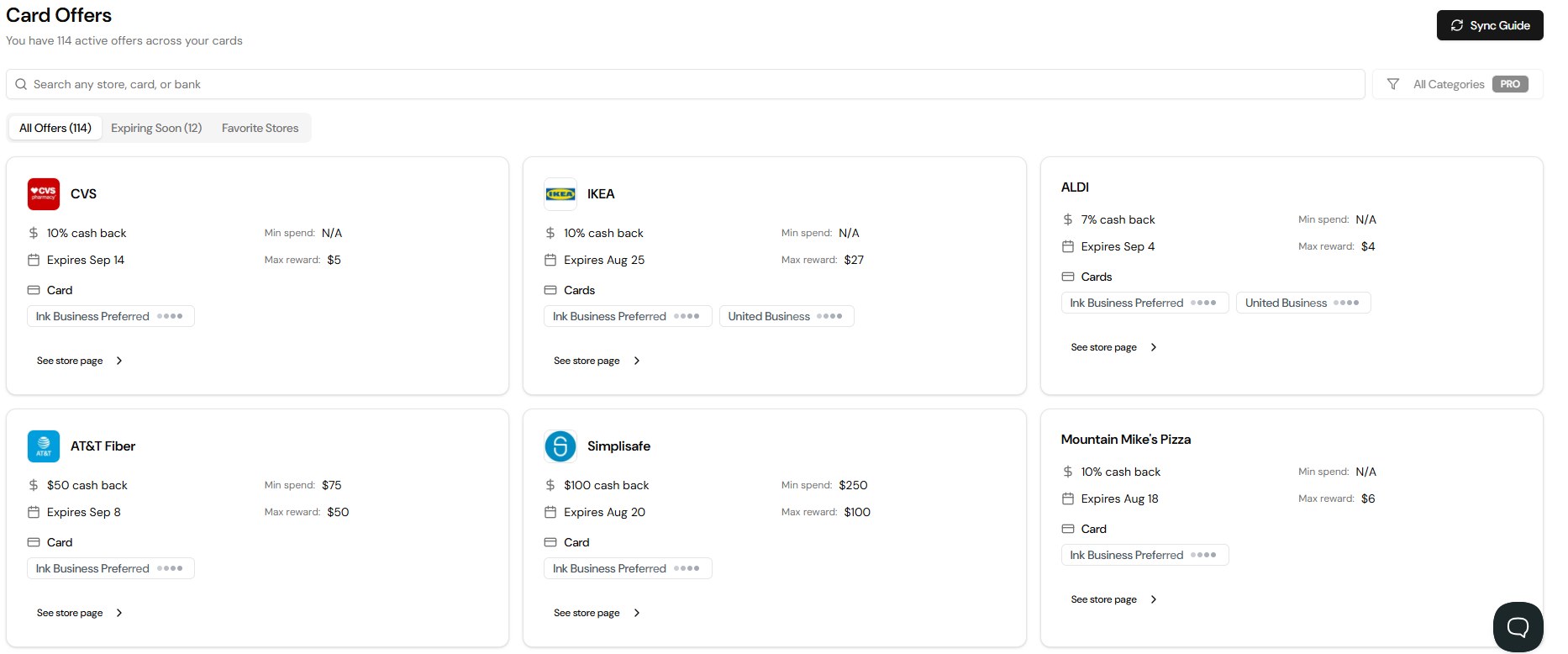
Task: Click the CVS pharmacy logo icon
Action: coord(44,194)
